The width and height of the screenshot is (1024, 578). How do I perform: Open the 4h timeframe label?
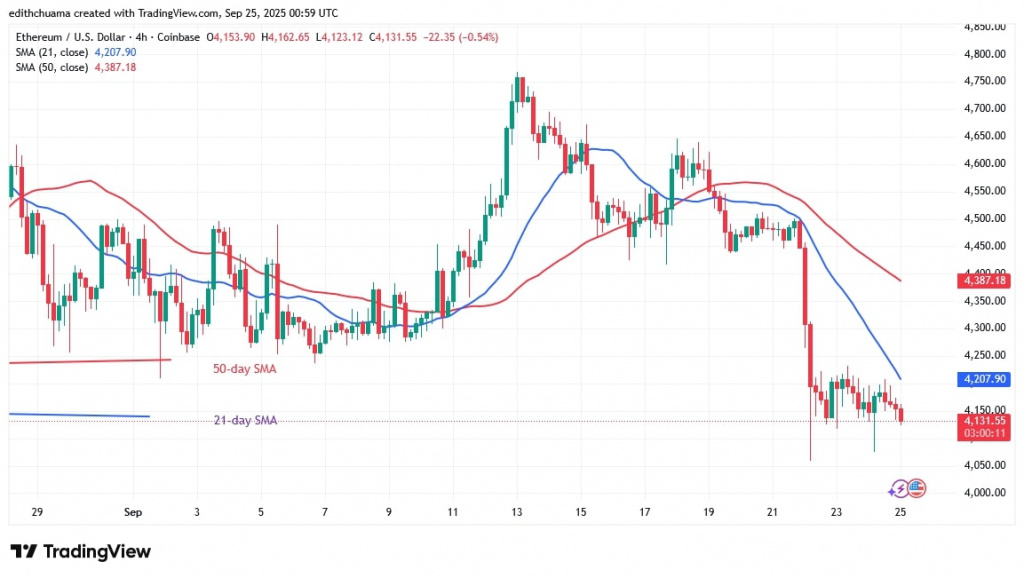coord(143,36)
